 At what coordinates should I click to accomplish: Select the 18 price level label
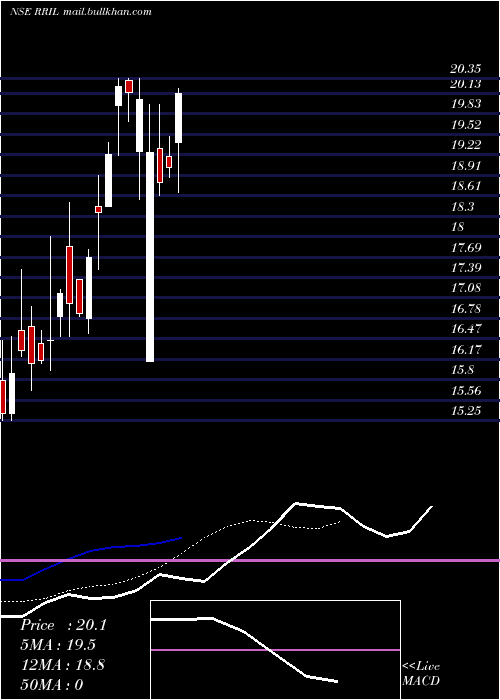click(458, 227)
